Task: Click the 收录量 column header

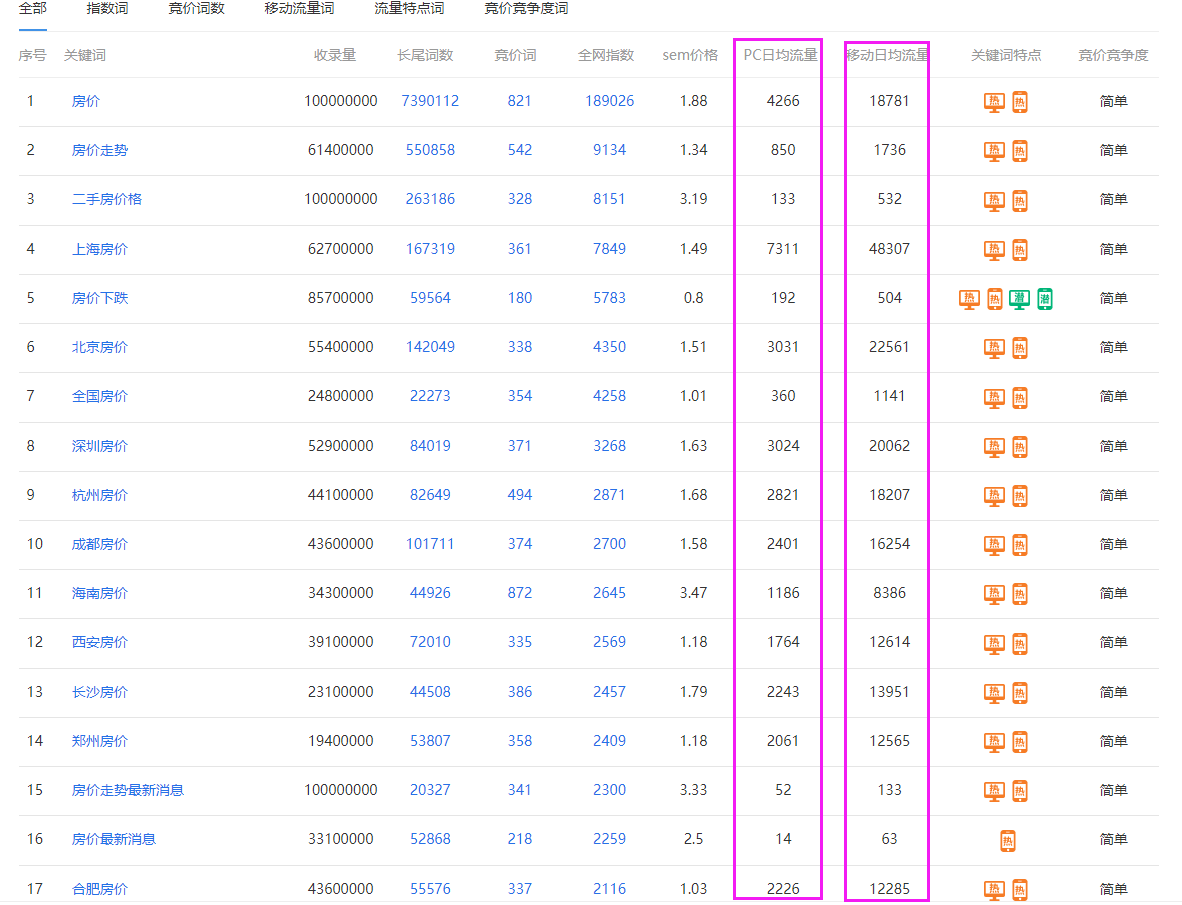Action: tap(335, 55)
